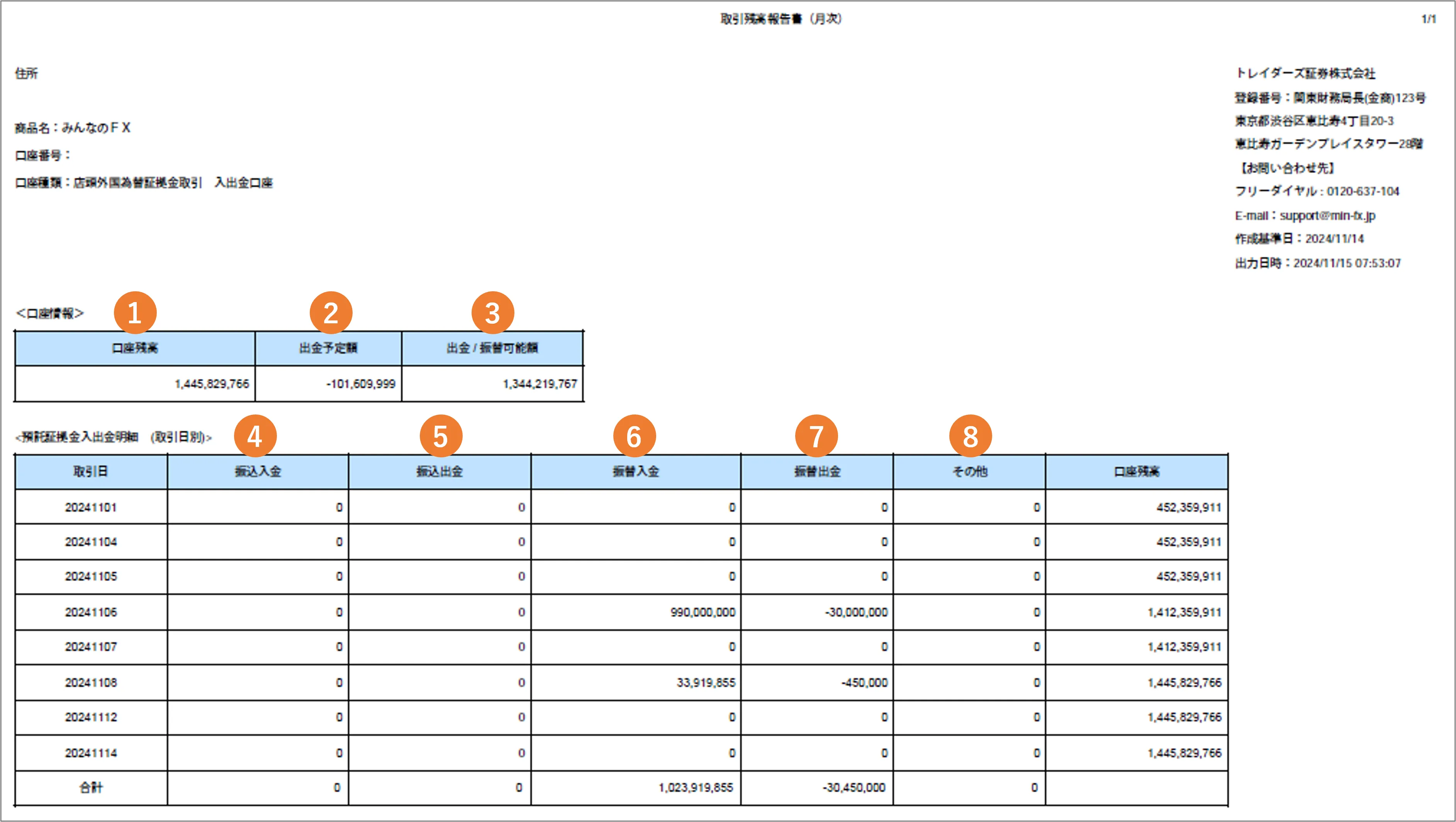
Task: Select the date cell 20241105
Action: coord(90,576)
